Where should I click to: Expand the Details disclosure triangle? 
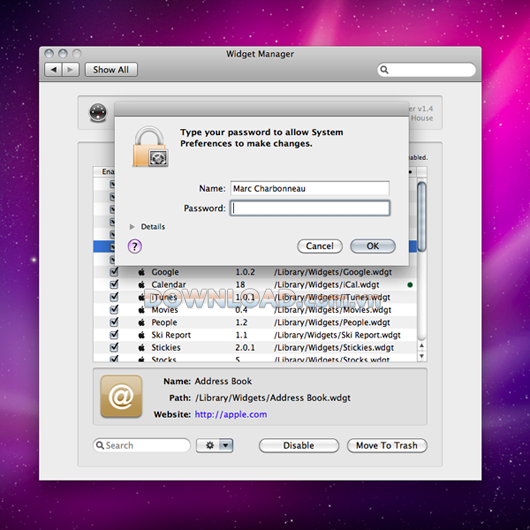coord(132,227)
